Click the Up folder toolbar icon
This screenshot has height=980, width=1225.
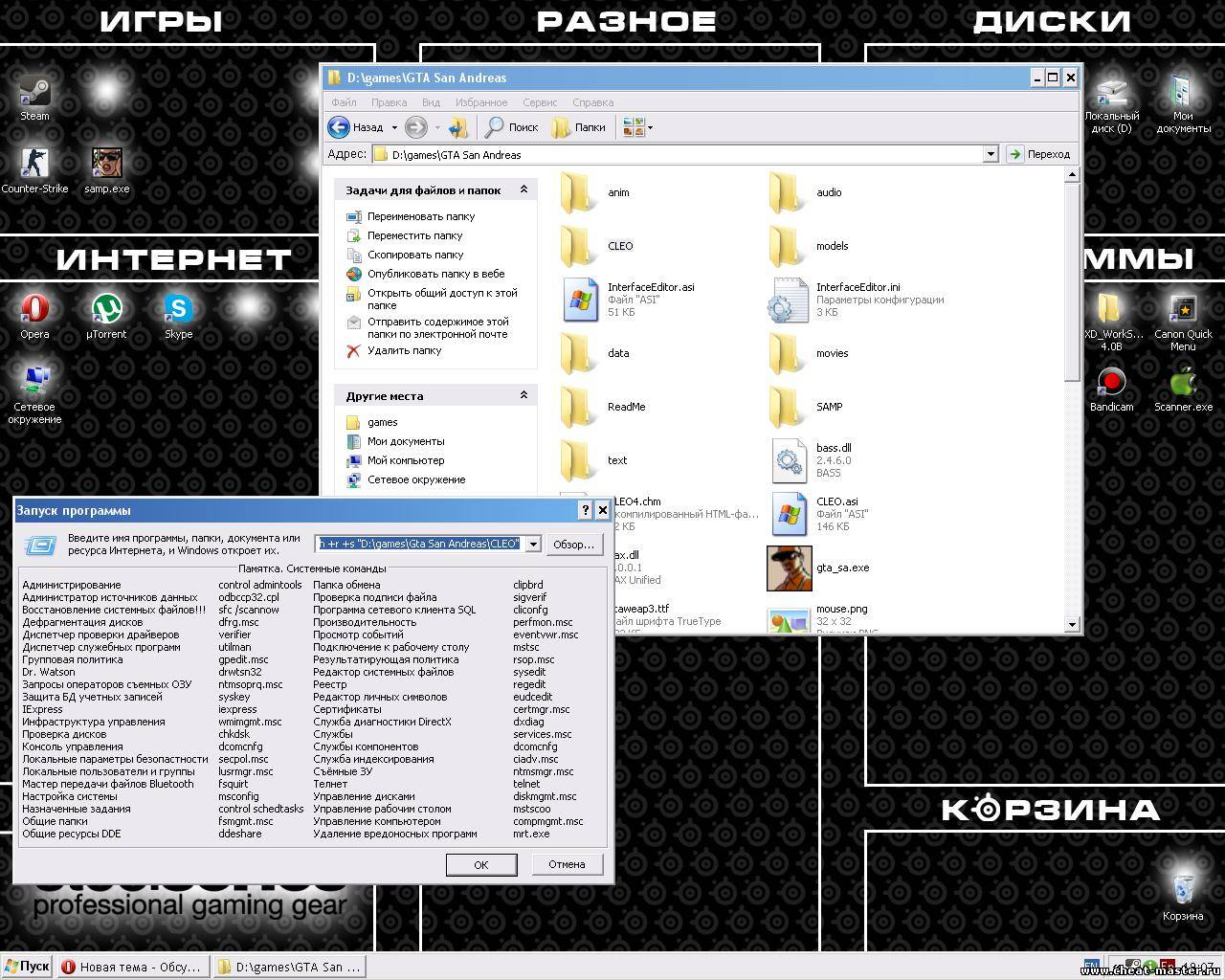click(x=458, y=127)
